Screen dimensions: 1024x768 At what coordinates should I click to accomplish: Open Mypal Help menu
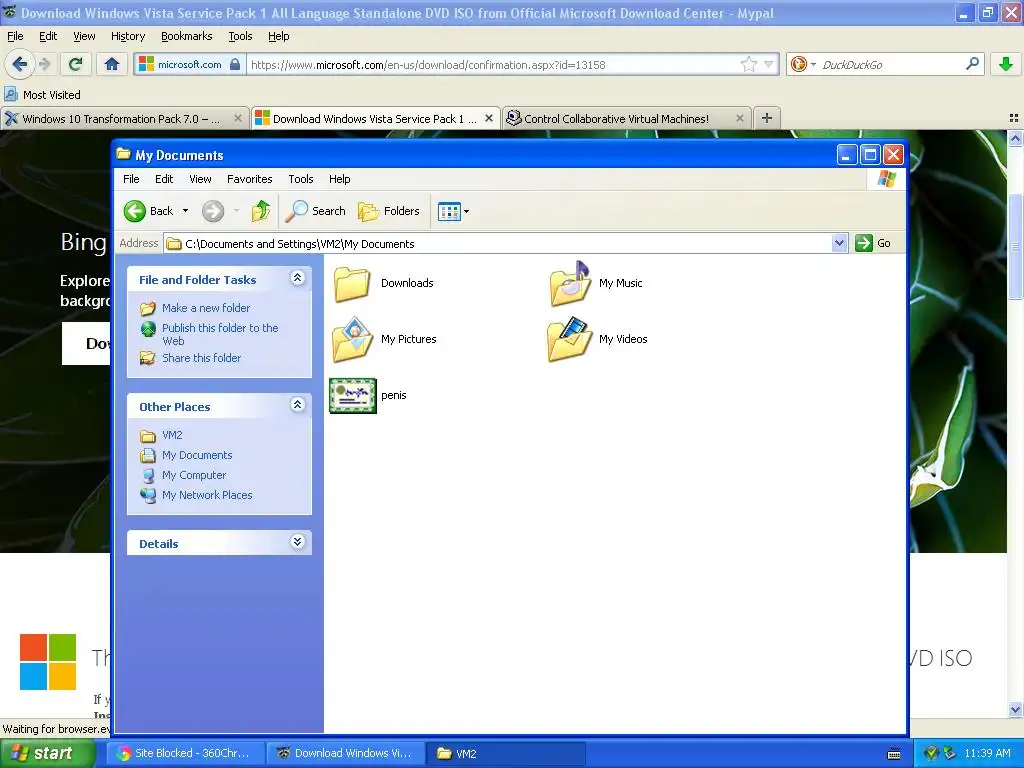279,36
